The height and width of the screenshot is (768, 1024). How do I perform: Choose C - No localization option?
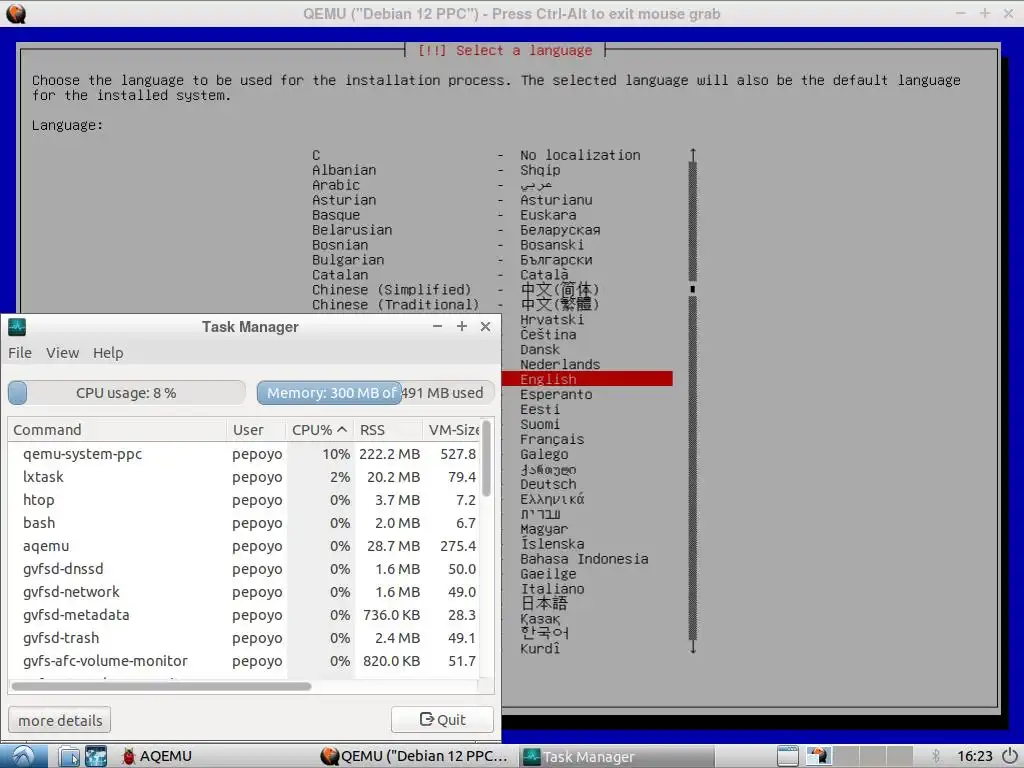click(x=476, y=155)
